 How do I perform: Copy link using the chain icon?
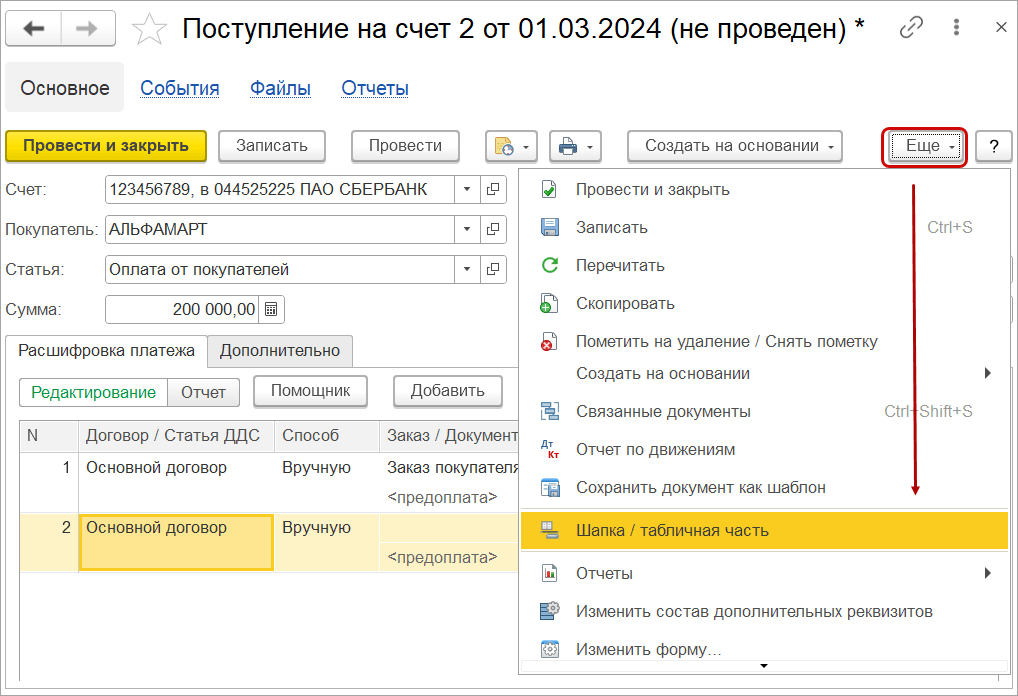[911, 27]
